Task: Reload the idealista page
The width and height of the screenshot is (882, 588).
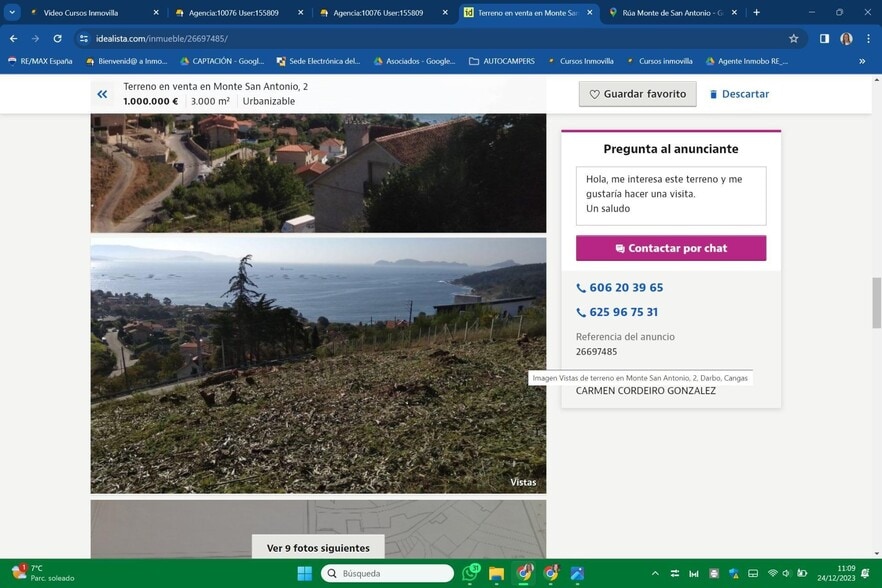Action: coord(57,39)
